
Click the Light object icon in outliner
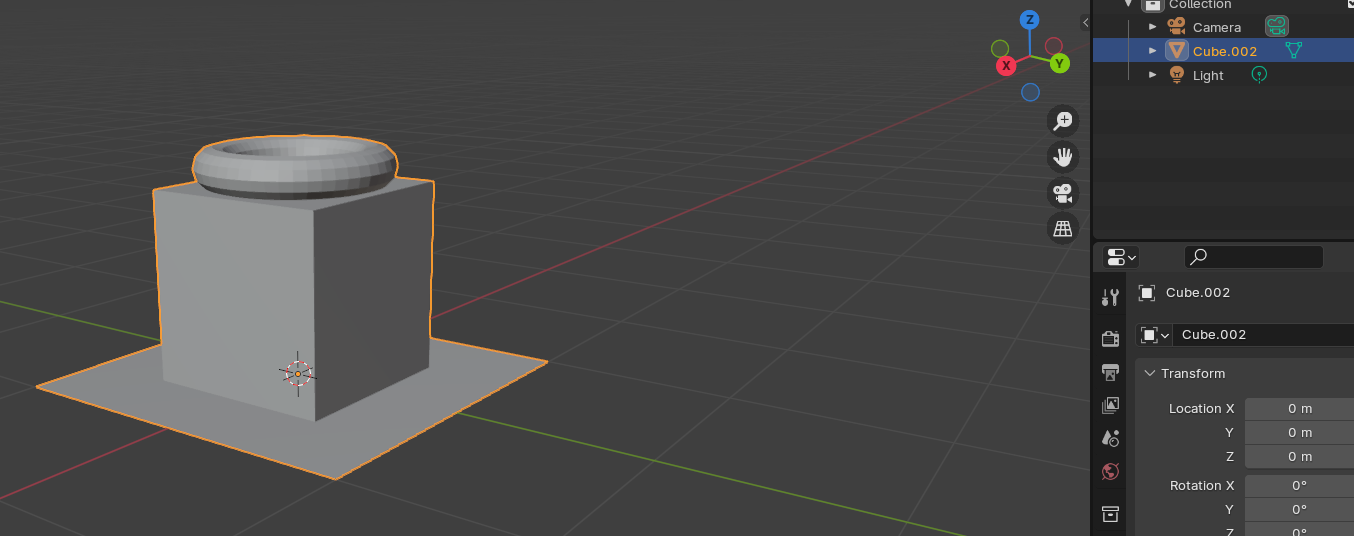tap(1176, 75)
